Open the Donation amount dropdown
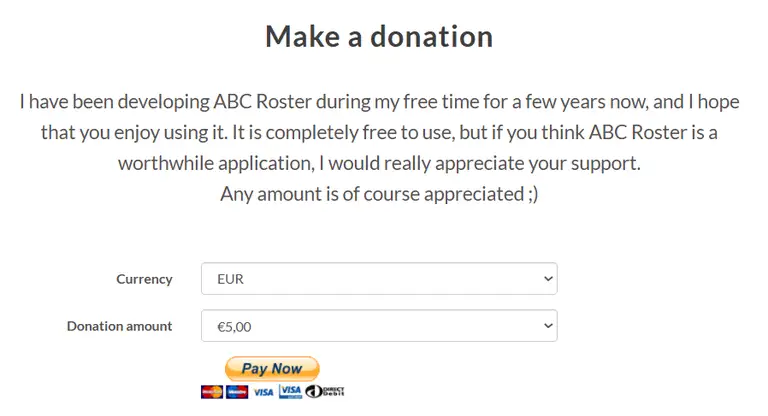768x416 pixels. tap(378, 326)
